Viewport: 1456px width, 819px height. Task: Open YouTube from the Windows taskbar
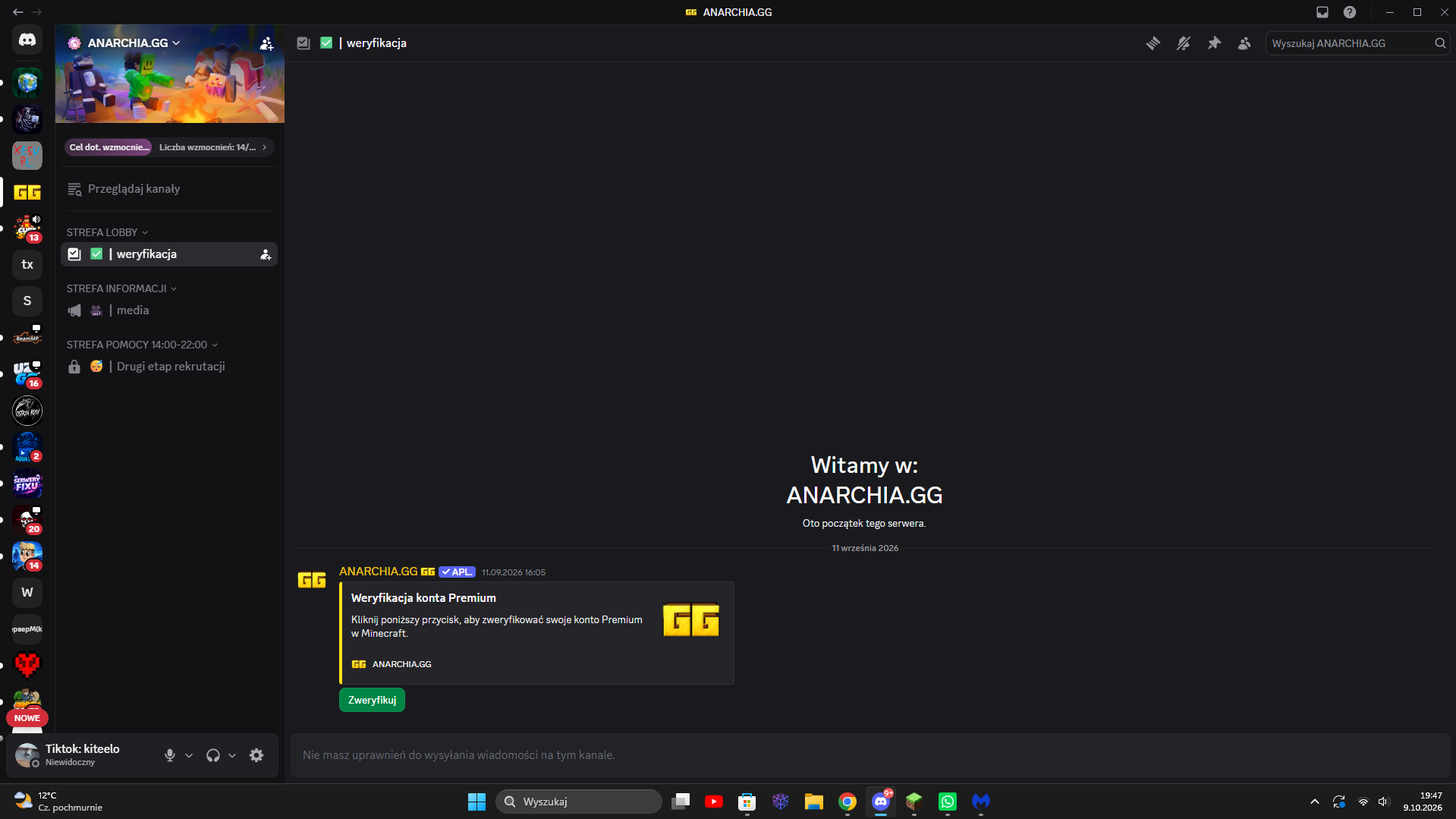[x=714, y=802]
